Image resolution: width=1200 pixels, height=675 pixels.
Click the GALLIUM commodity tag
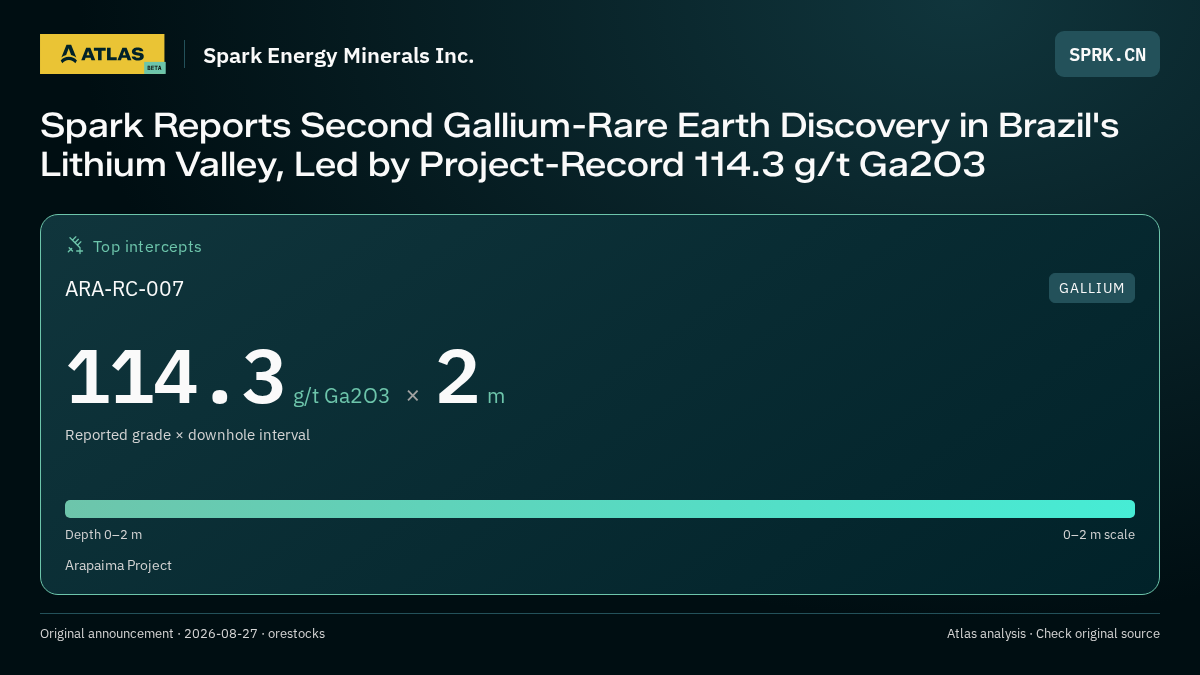tap(1091, 288)
